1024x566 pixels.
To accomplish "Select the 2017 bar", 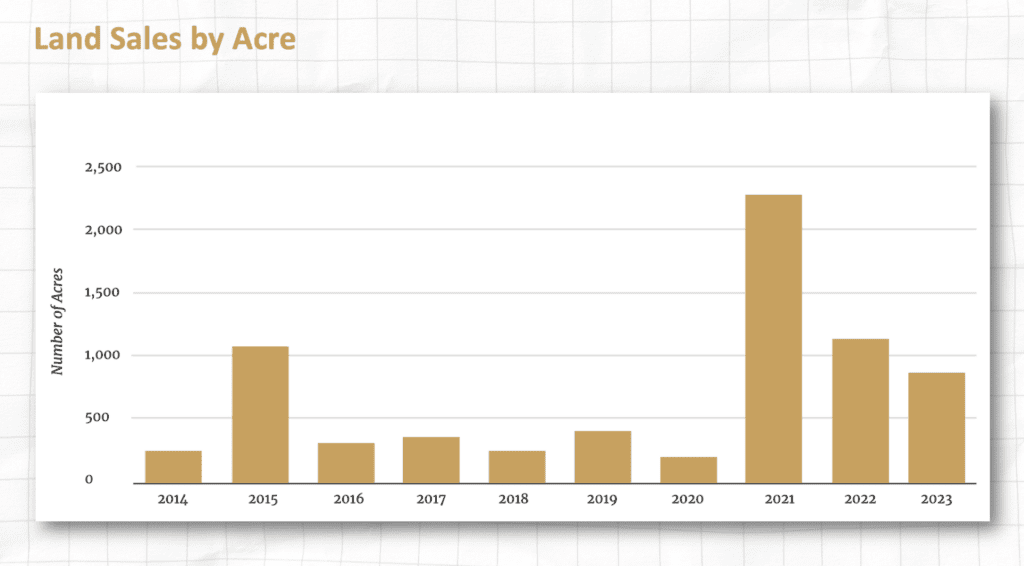I will click(x=431, y=459).
